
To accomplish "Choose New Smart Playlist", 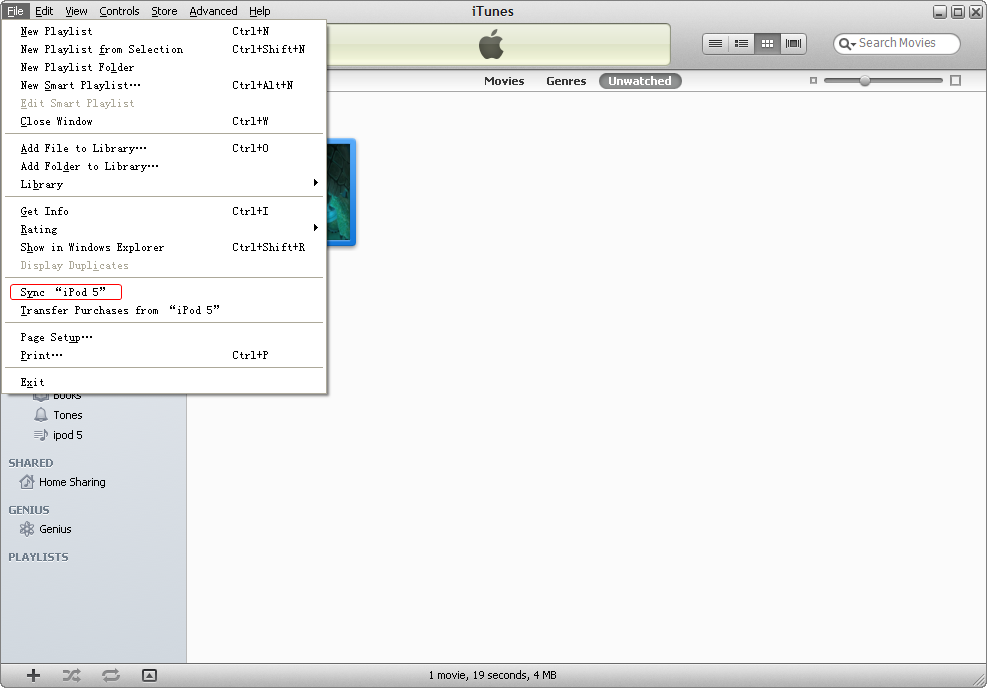I will [x=164, y=86].
